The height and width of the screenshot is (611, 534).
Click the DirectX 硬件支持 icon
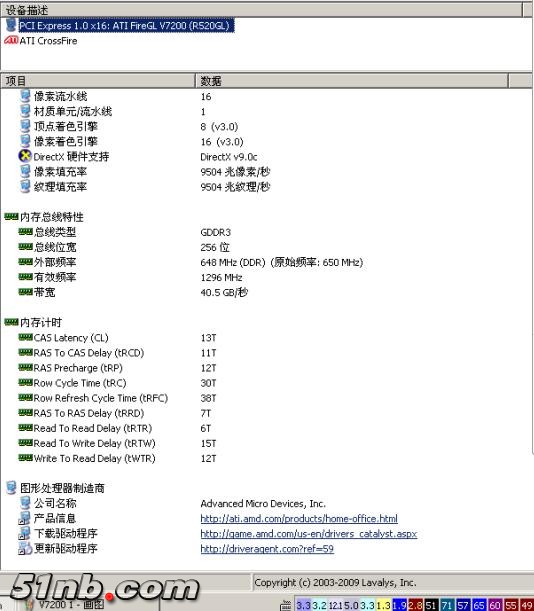click(x=25, y=156)
